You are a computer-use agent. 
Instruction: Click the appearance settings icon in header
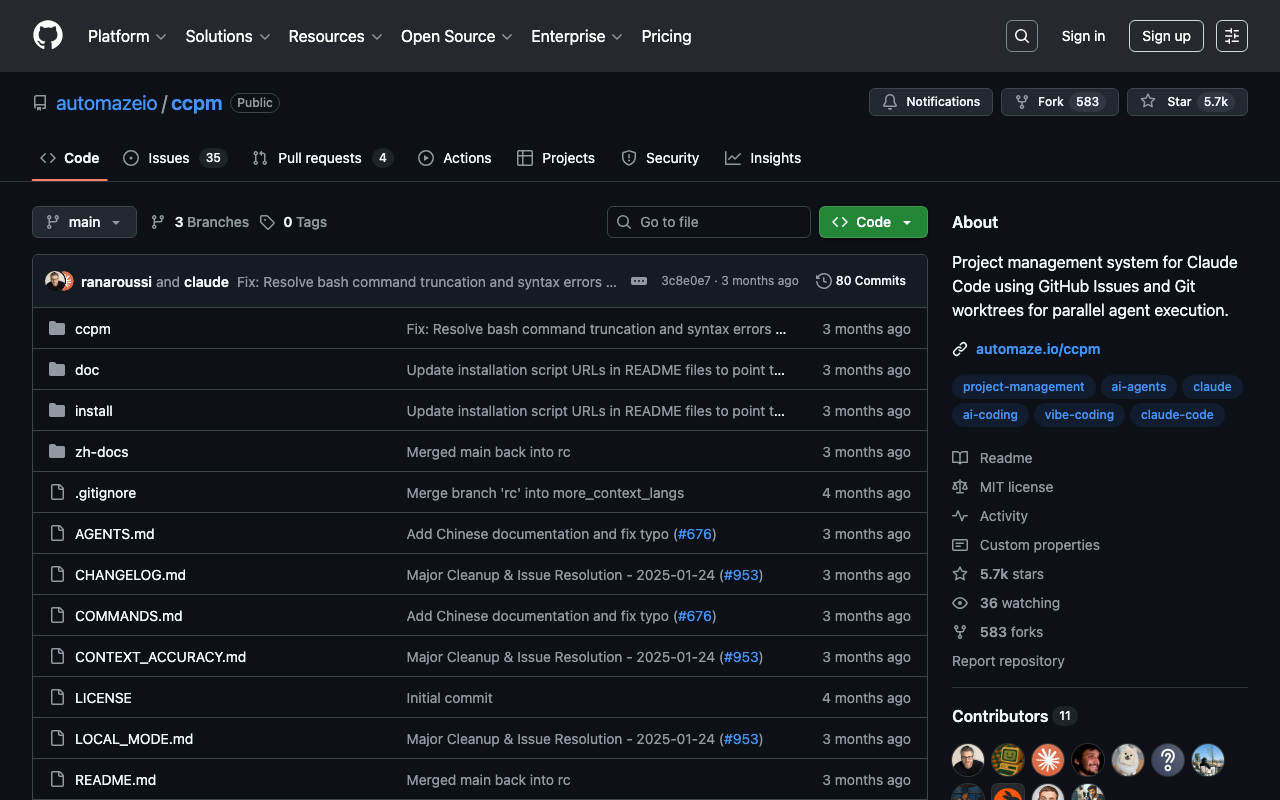(x=1231, y=36)
